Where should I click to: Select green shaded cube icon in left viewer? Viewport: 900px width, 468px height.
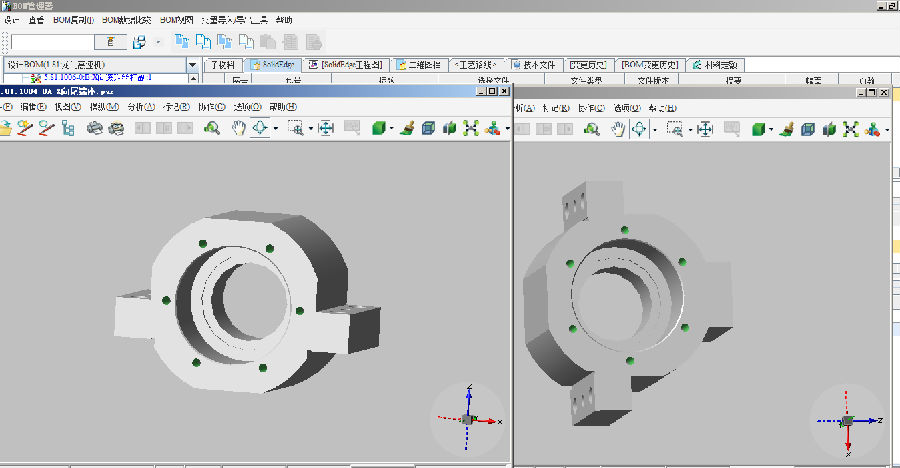click(x=378, y=128)
